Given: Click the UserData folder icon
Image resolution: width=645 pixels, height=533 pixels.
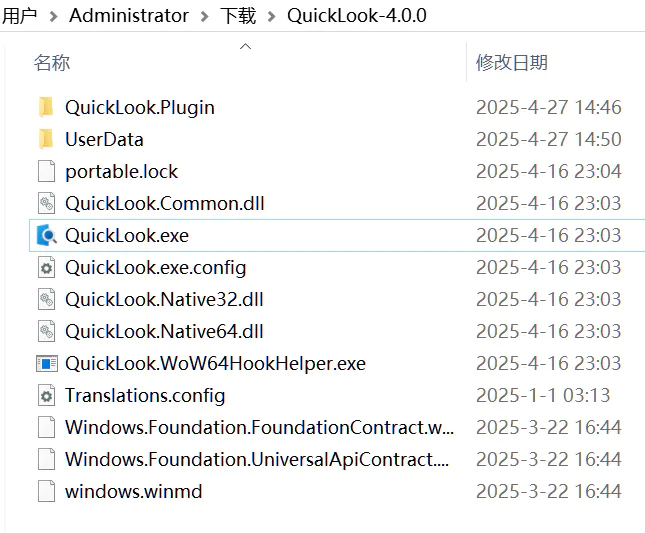Looking at the screenshot, I should pyautogui.click(x=46, y=139).
